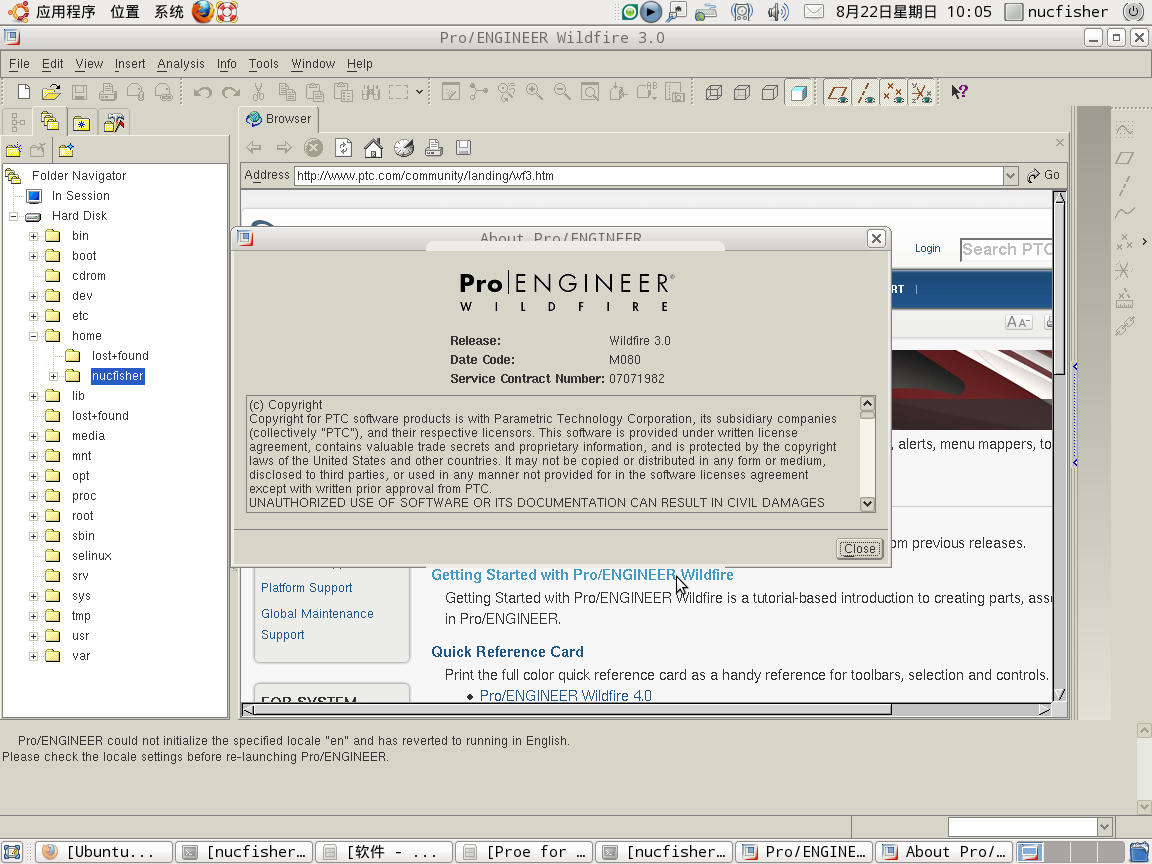
Task: Click the copyright text scroll-down arrow
Action: click(x=868, y=504)
